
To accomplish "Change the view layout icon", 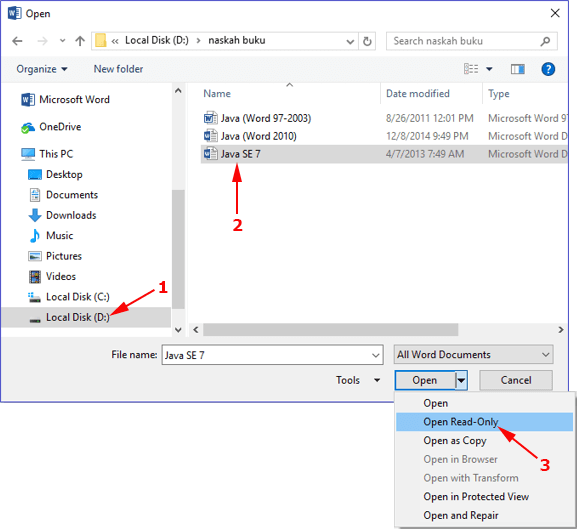I will [471, 69].
